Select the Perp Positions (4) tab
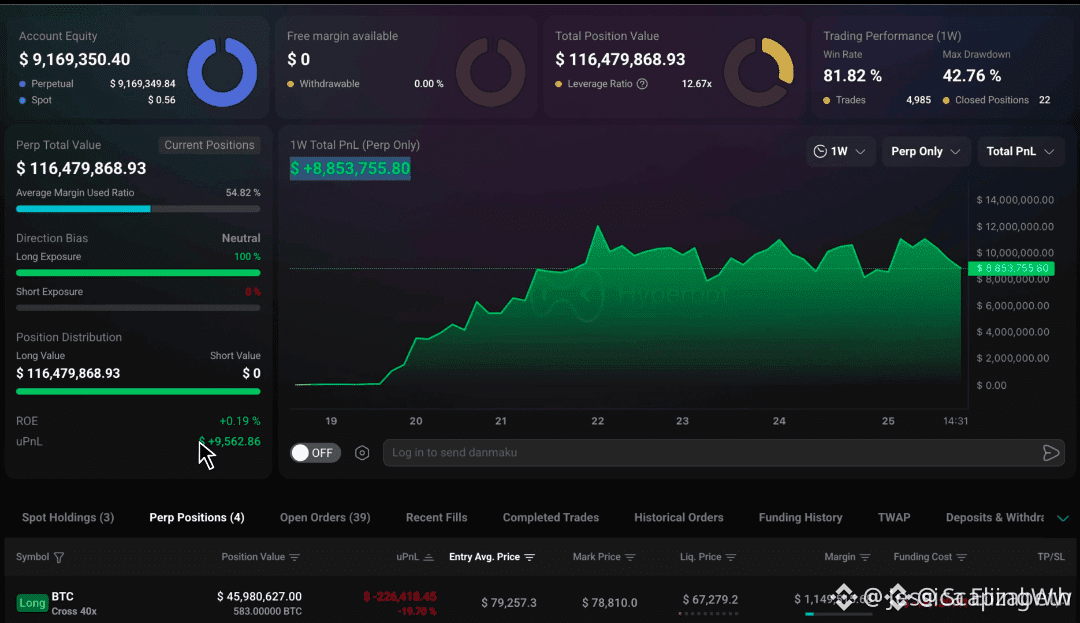 point(197,518)
